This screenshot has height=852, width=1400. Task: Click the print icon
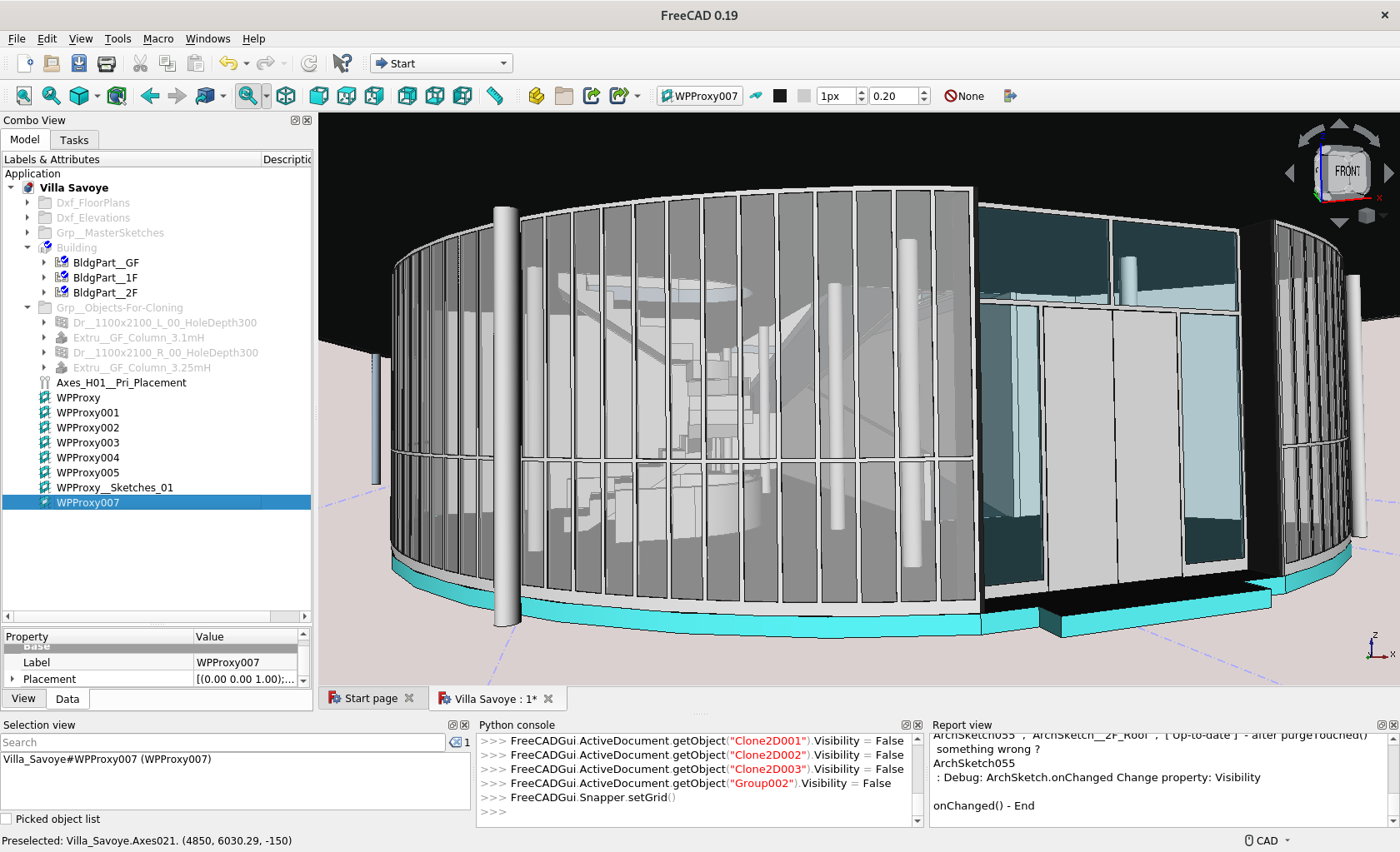click(107, 63)
